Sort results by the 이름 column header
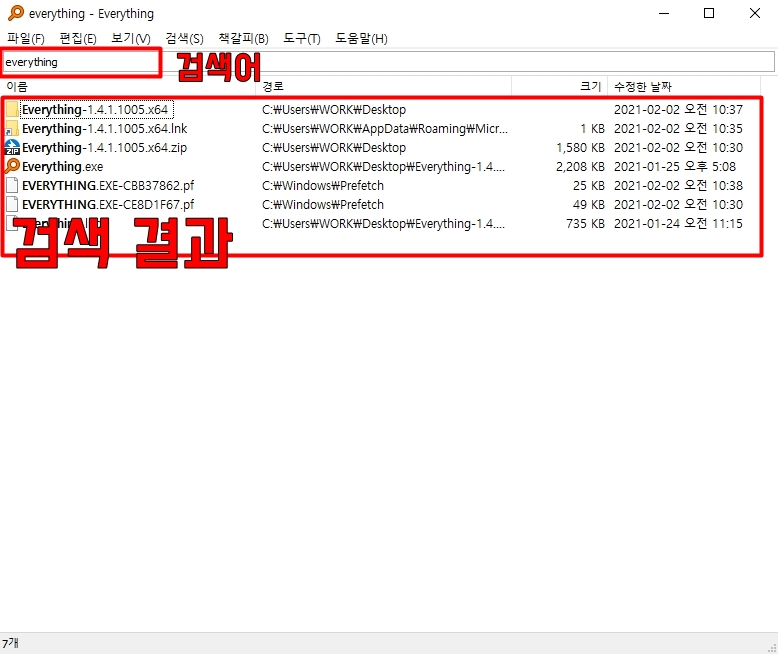The width and height of the screenshot is (778, 654). (x=129, y=87)
